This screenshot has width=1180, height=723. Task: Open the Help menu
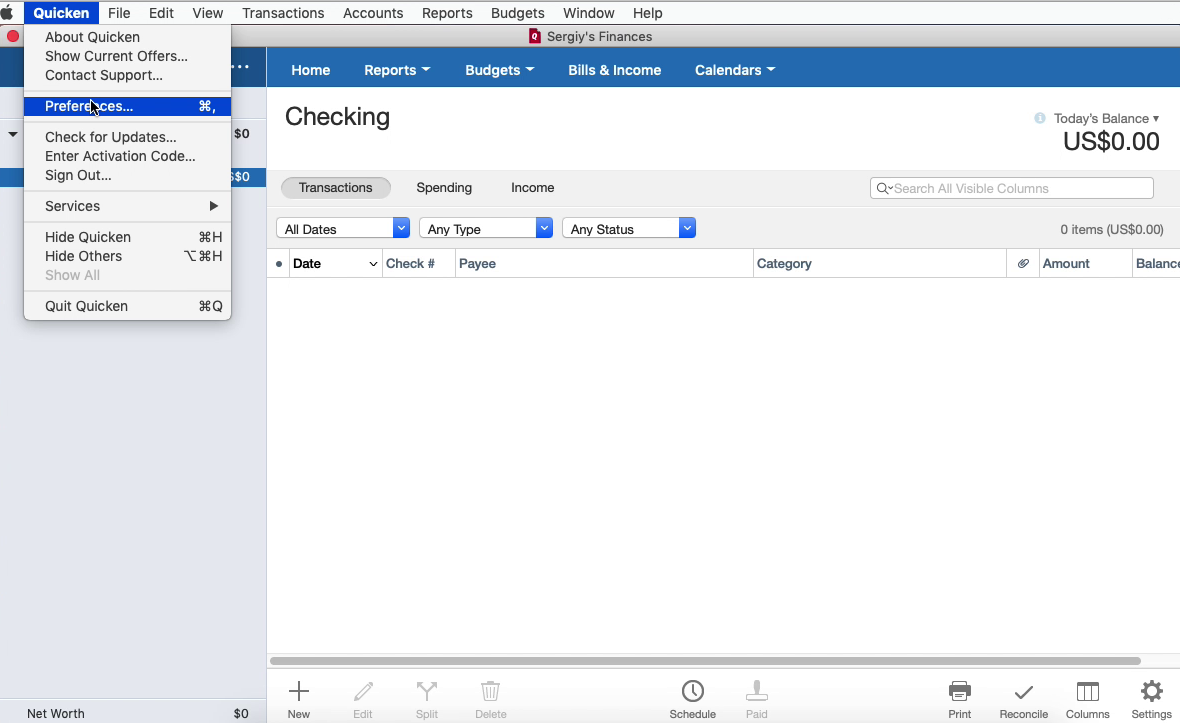647,13
